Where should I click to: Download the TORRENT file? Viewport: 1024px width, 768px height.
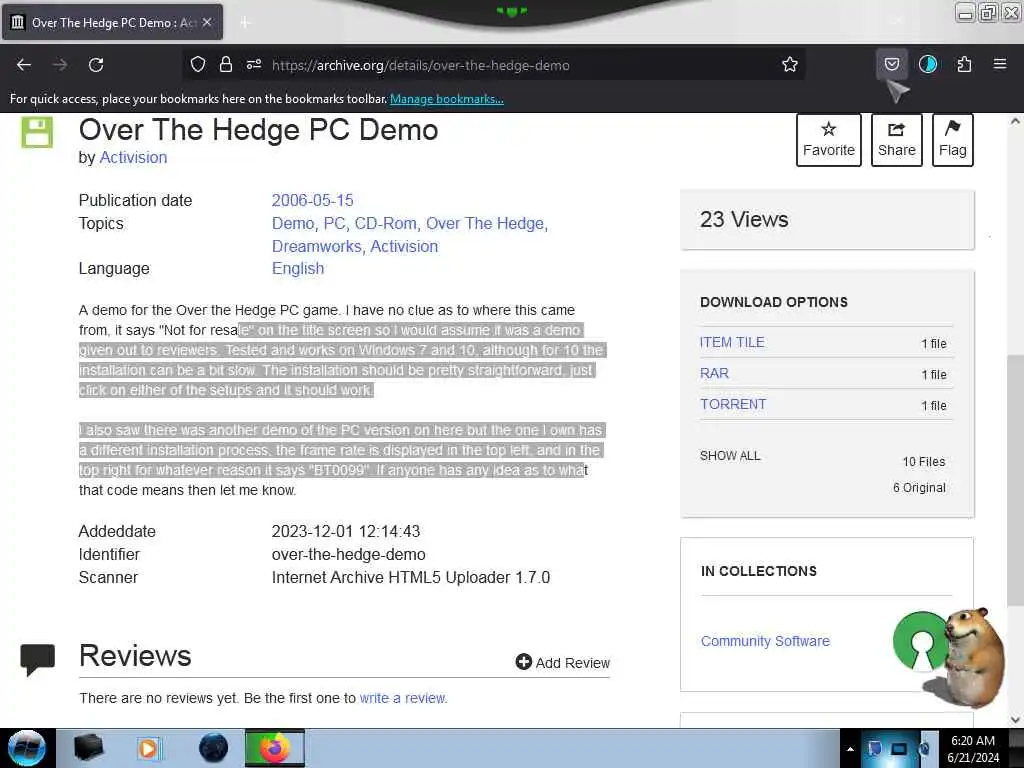(733, 404)
